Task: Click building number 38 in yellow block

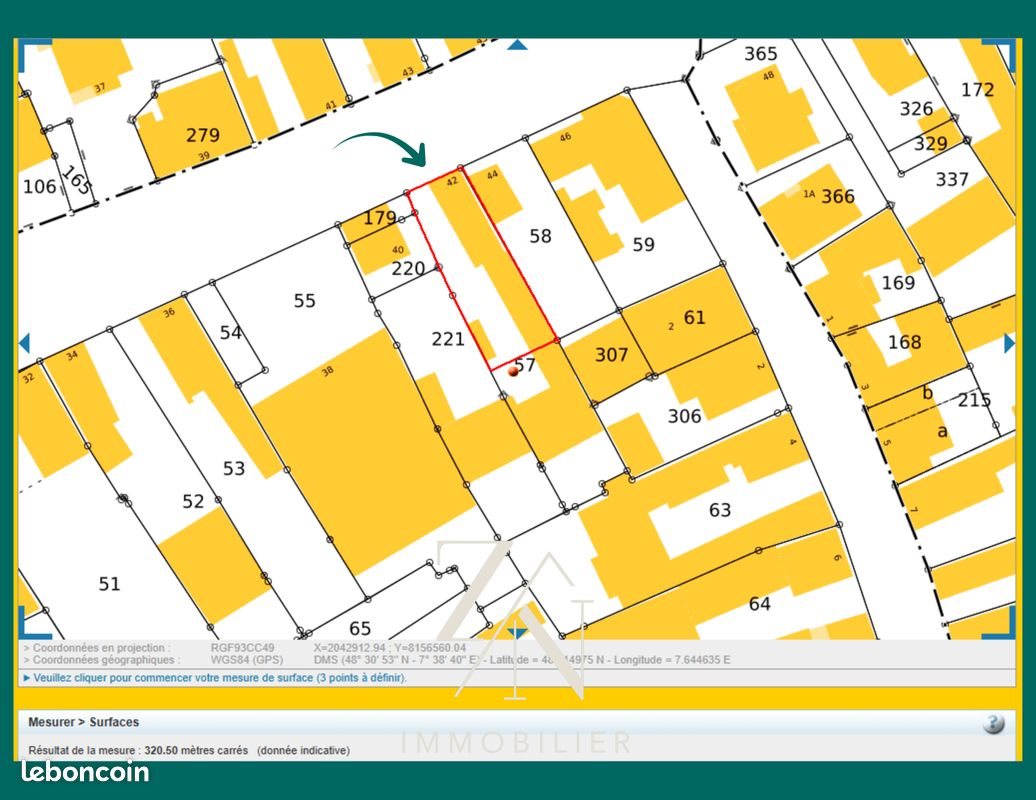Action: pyautogui.click(x=327, y=371)
